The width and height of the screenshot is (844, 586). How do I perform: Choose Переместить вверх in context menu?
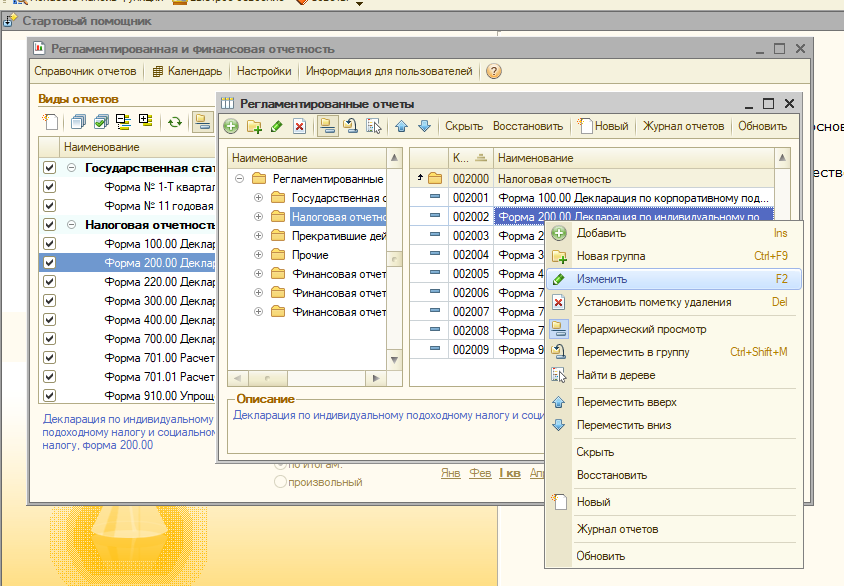(x=674, y=402)
